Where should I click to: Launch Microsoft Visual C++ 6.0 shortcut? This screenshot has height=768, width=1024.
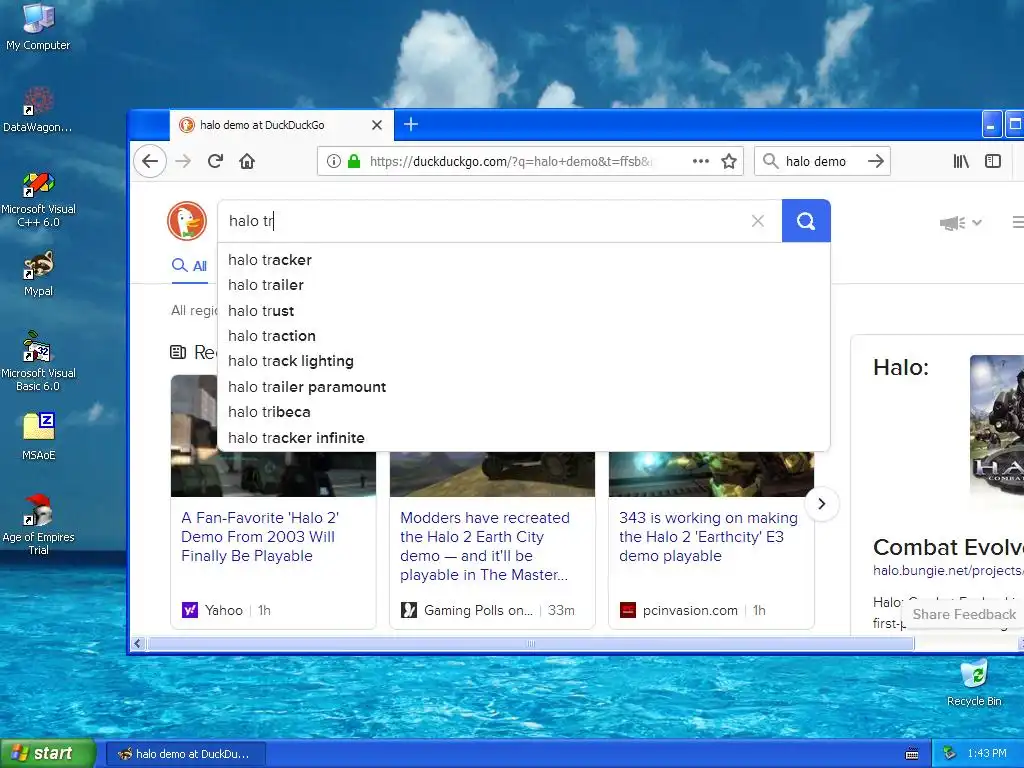(x=38, y=199)
